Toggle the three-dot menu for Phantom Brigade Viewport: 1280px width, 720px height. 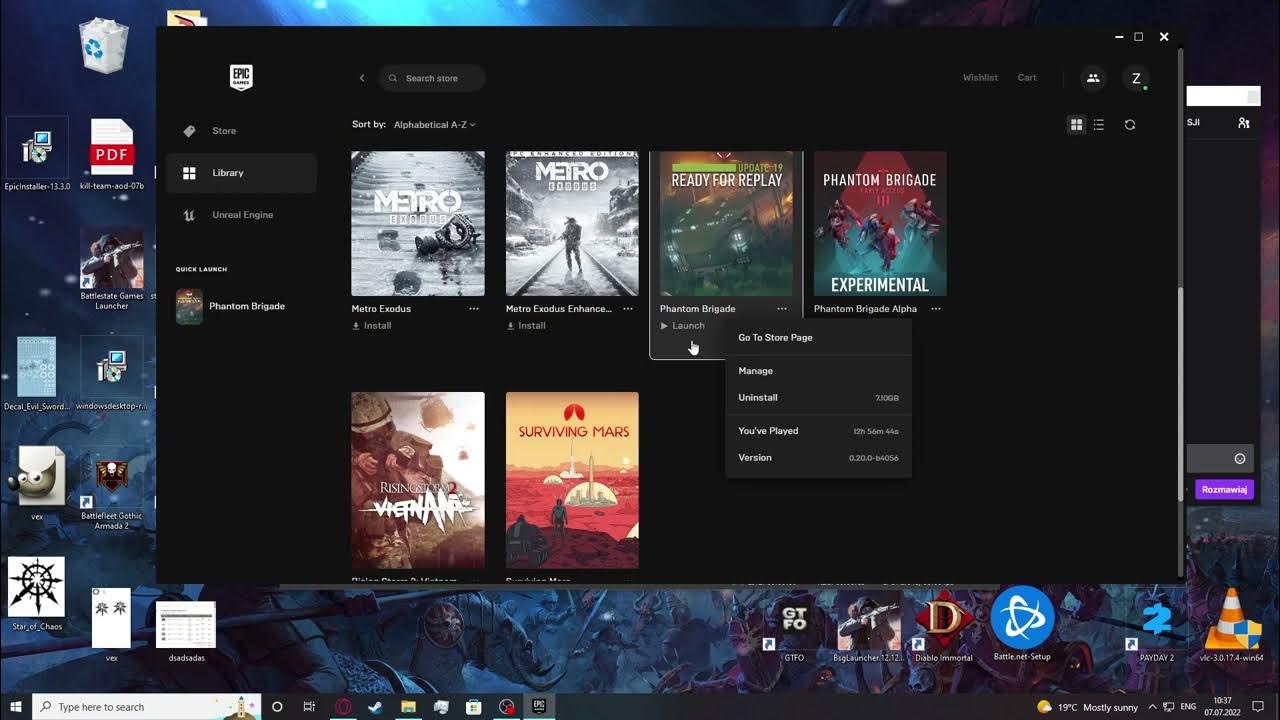click(x=782, y=309)
